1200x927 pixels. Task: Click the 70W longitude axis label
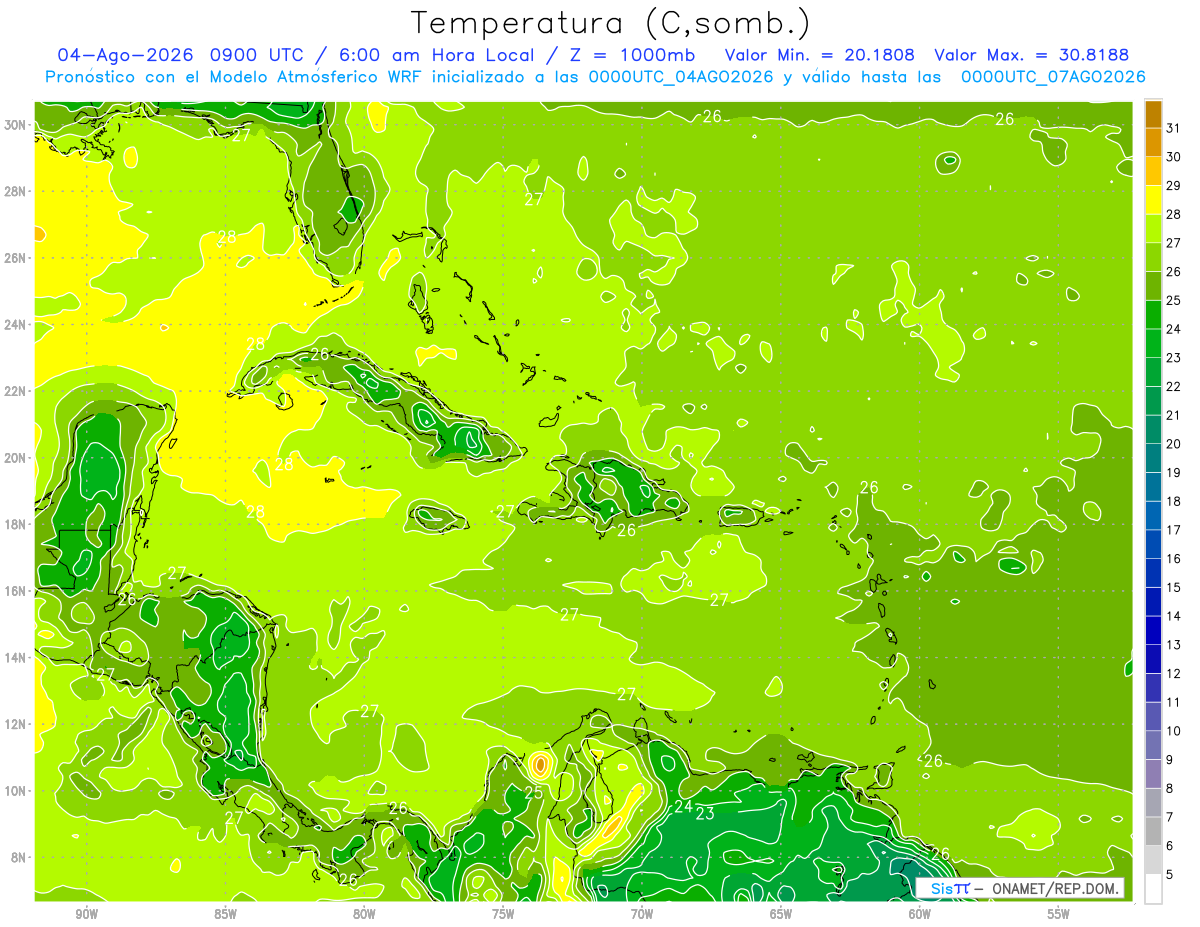point(642,914)
